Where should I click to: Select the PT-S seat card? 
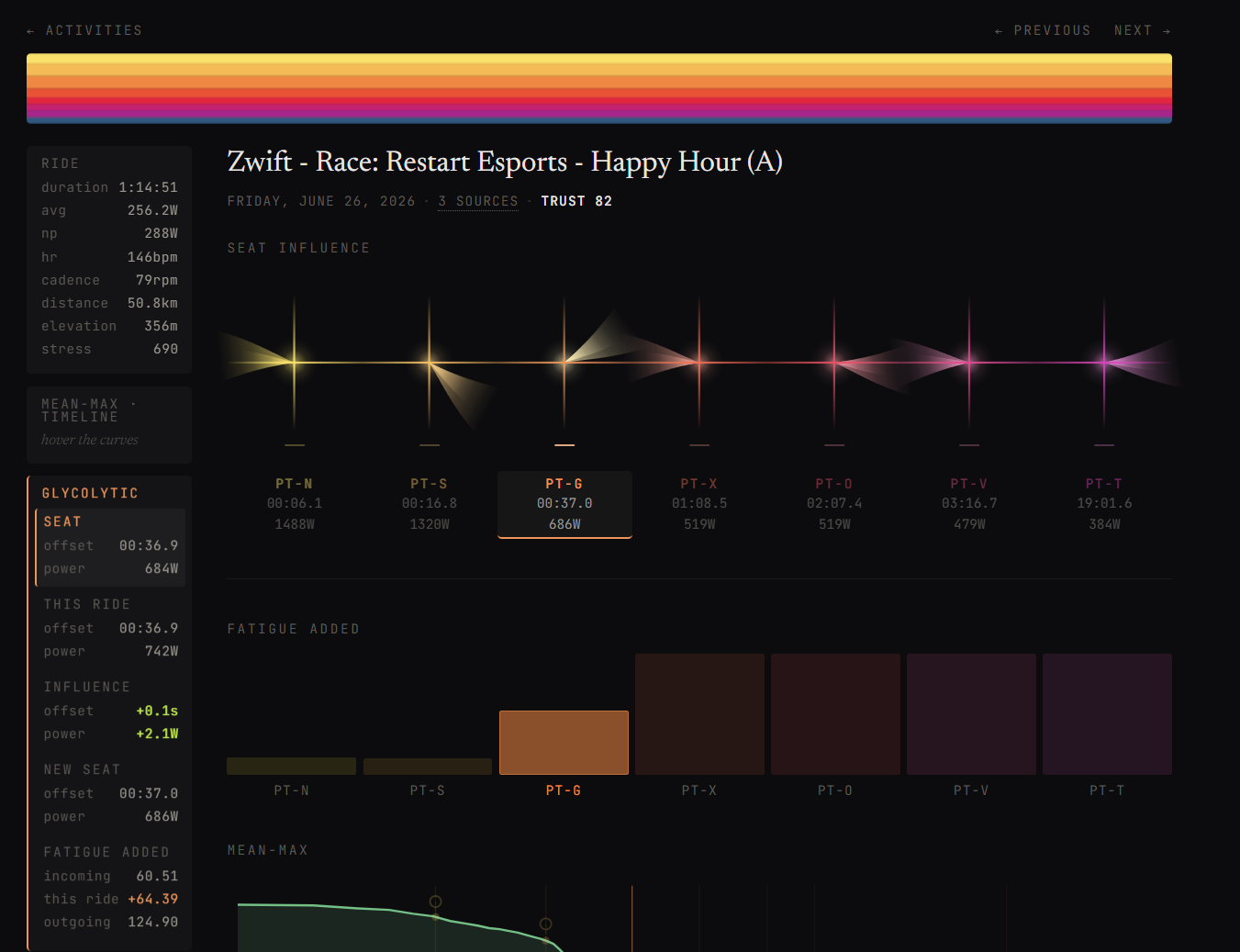click(x=430, y=504)
